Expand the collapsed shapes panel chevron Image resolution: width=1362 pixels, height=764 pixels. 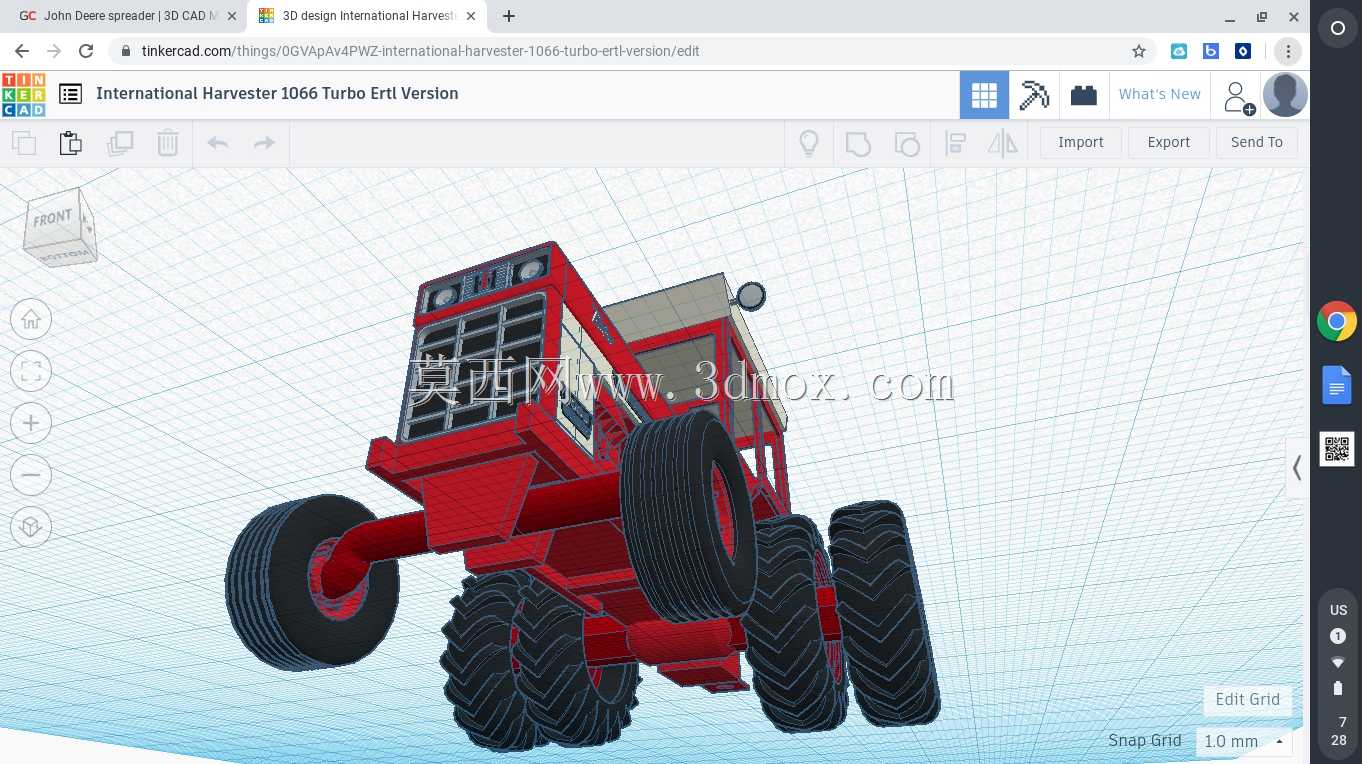pos(1297,467)
